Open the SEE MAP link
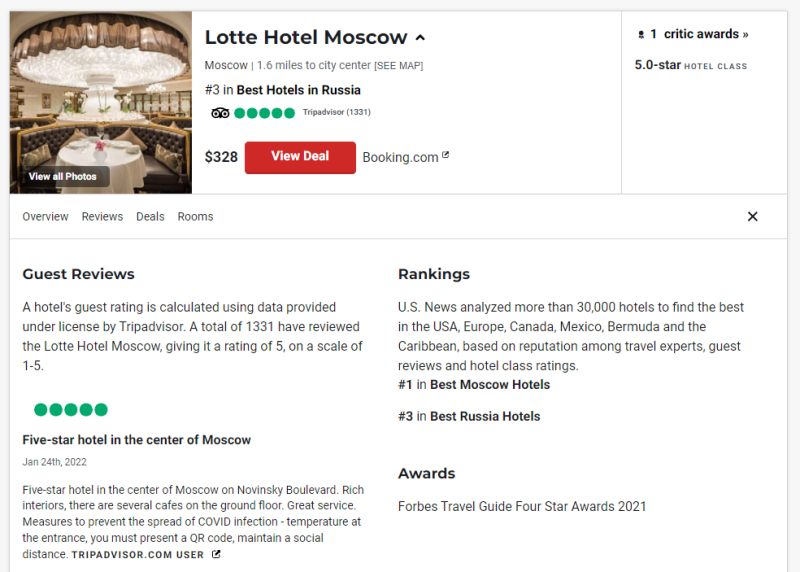The width and height of the screenshot is (800, 572). pyautogui.click(x=398, y=66)
